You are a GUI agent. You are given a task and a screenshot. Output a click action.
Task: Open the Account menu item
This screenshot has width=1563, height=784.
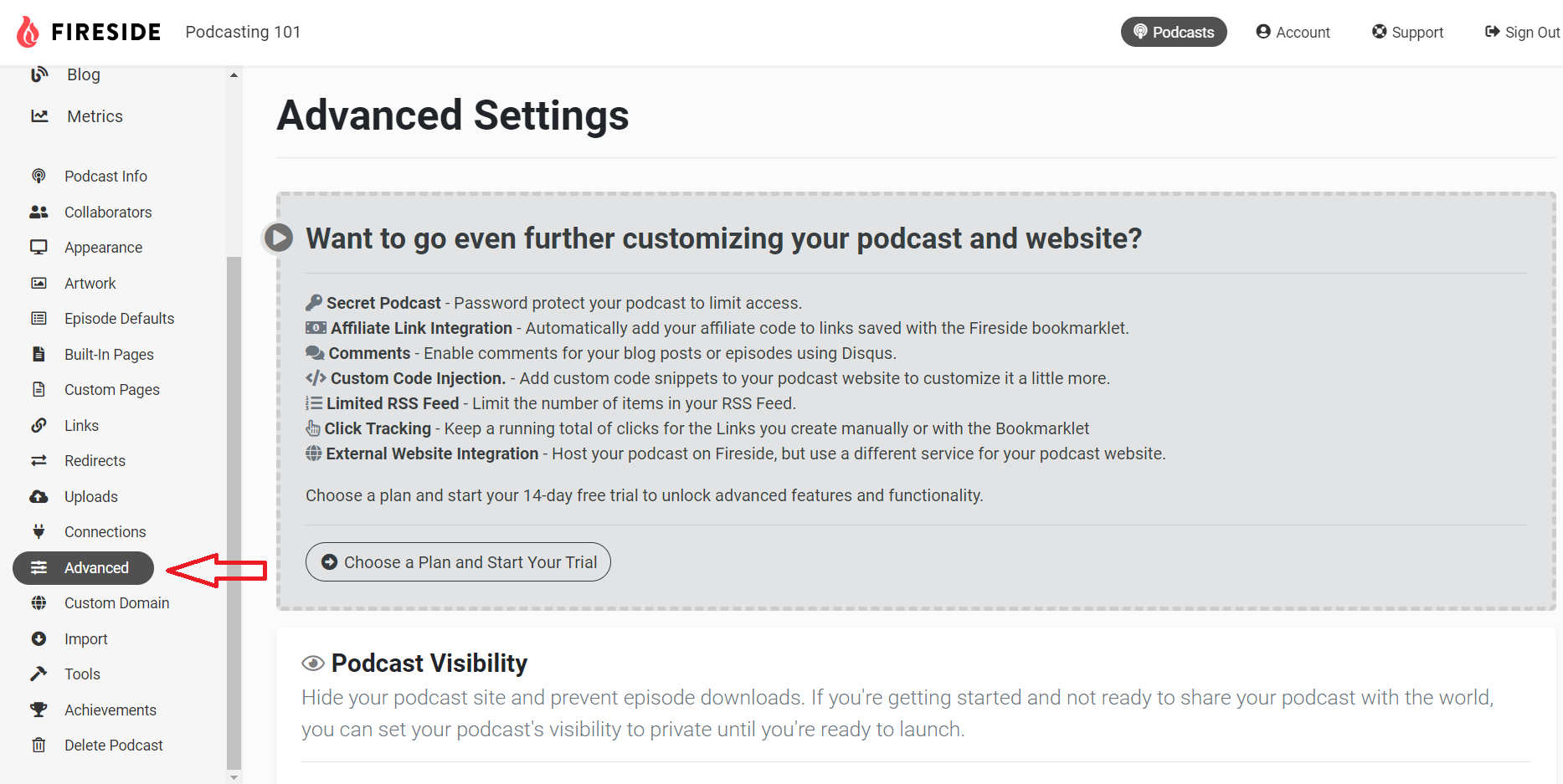[1293, 32]
